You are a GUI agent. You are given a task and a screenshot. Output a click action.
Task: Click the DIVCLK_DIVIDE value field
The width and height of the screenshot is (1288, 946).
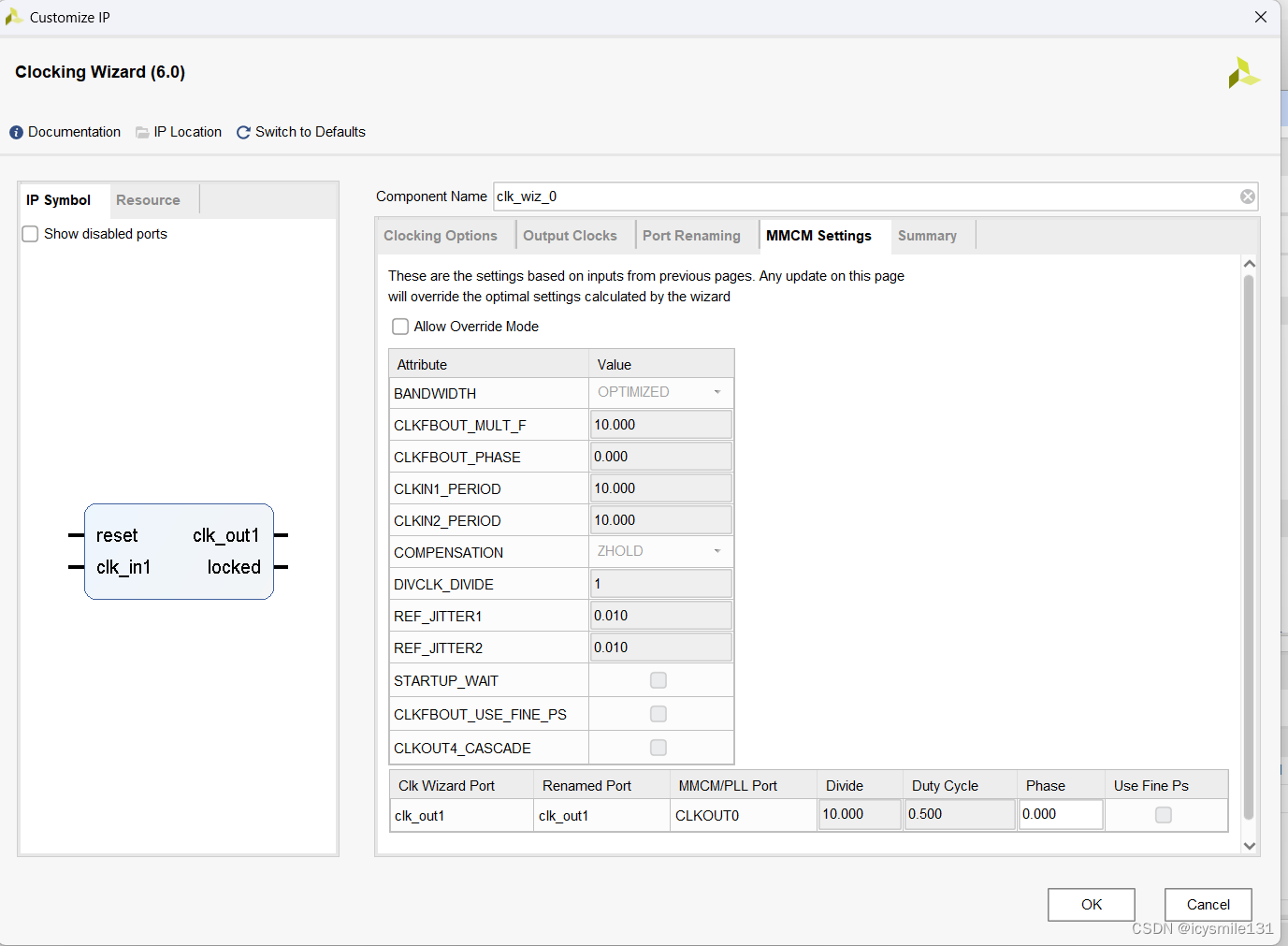[660, 584]
